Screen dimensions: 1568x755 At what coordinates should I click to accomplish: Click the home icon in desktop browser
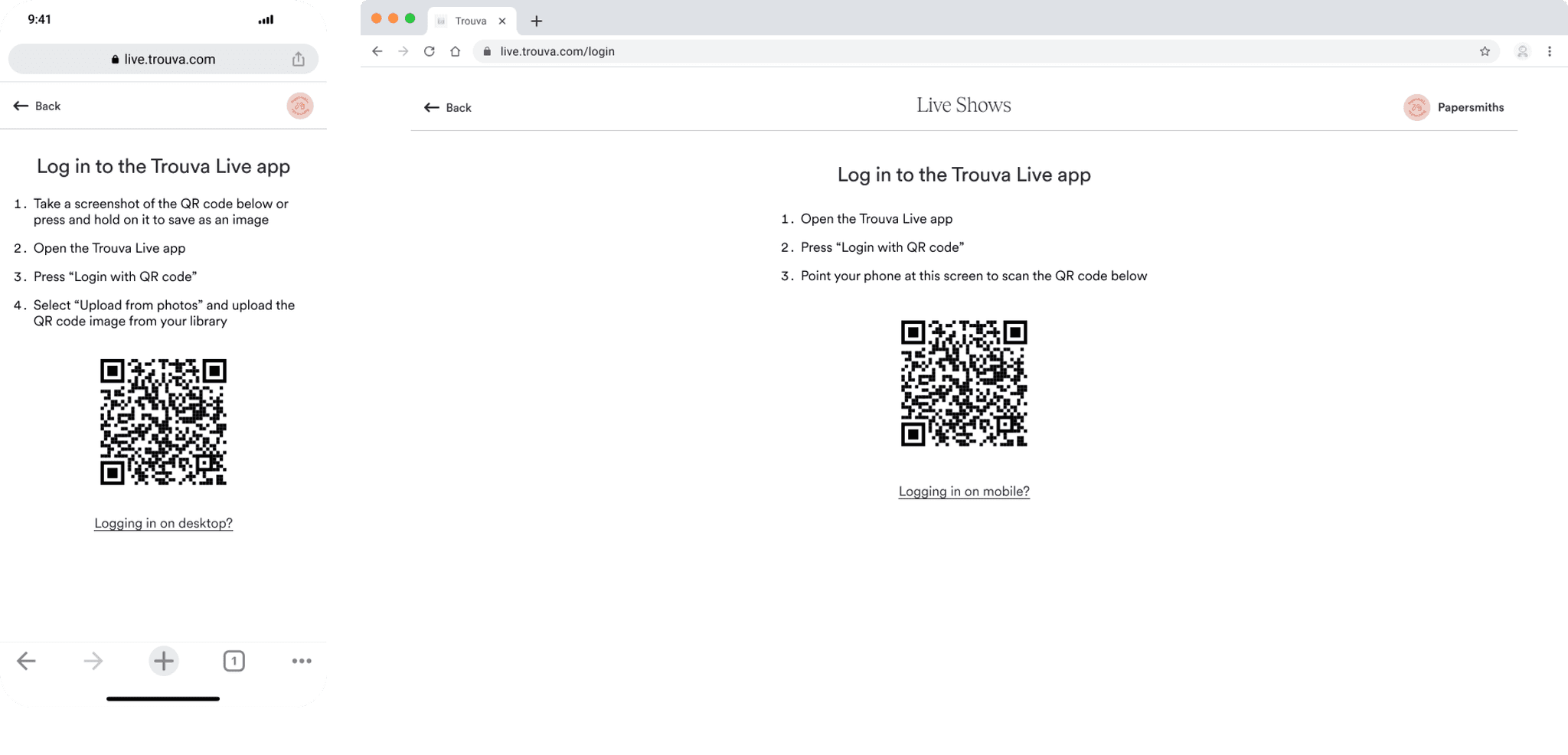[x=456, y=51]
